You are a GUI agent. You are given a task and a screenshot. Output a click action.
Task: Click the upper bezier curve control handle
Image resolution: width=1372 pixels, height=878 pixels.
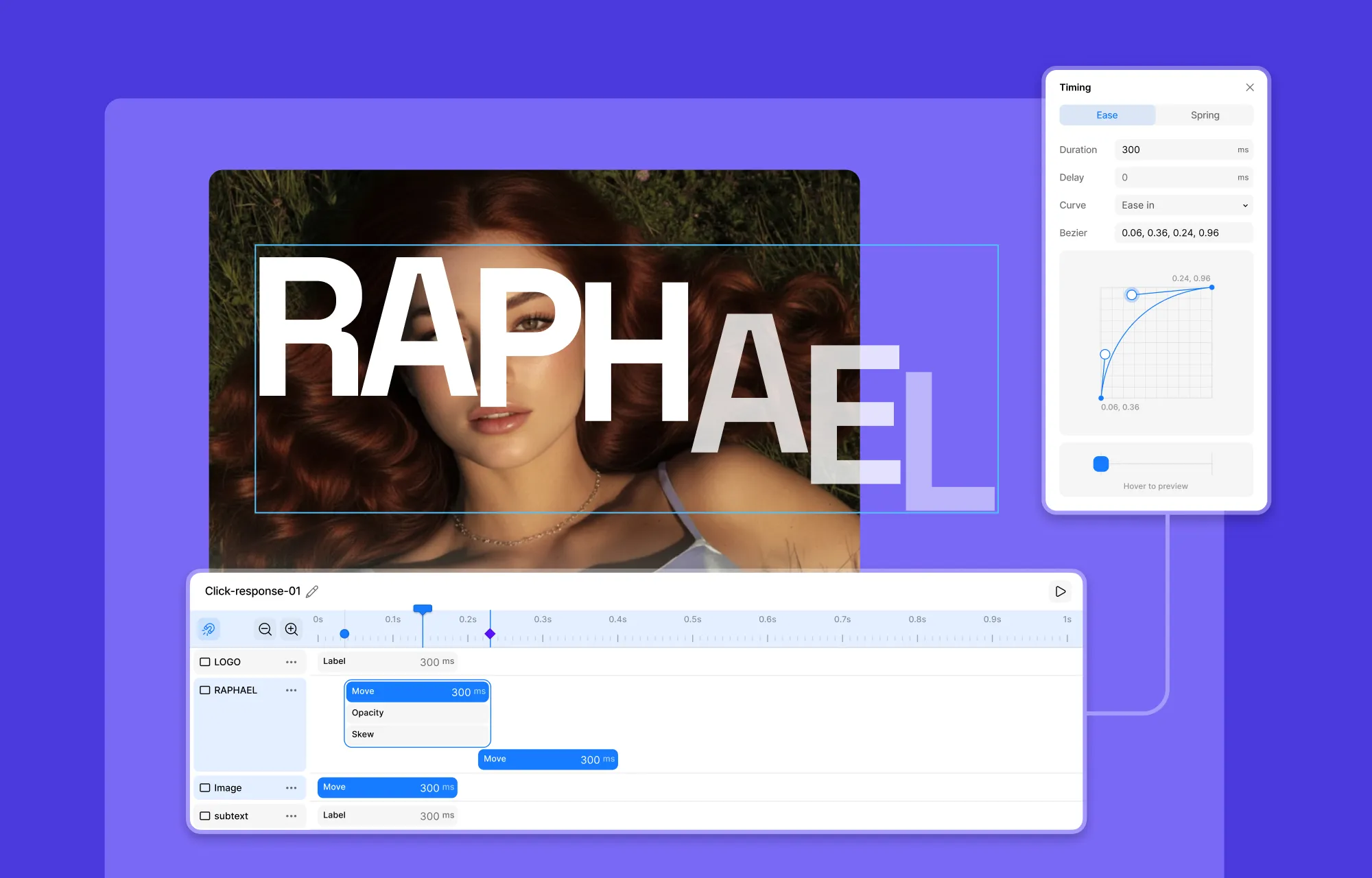tap(1132, 295)
